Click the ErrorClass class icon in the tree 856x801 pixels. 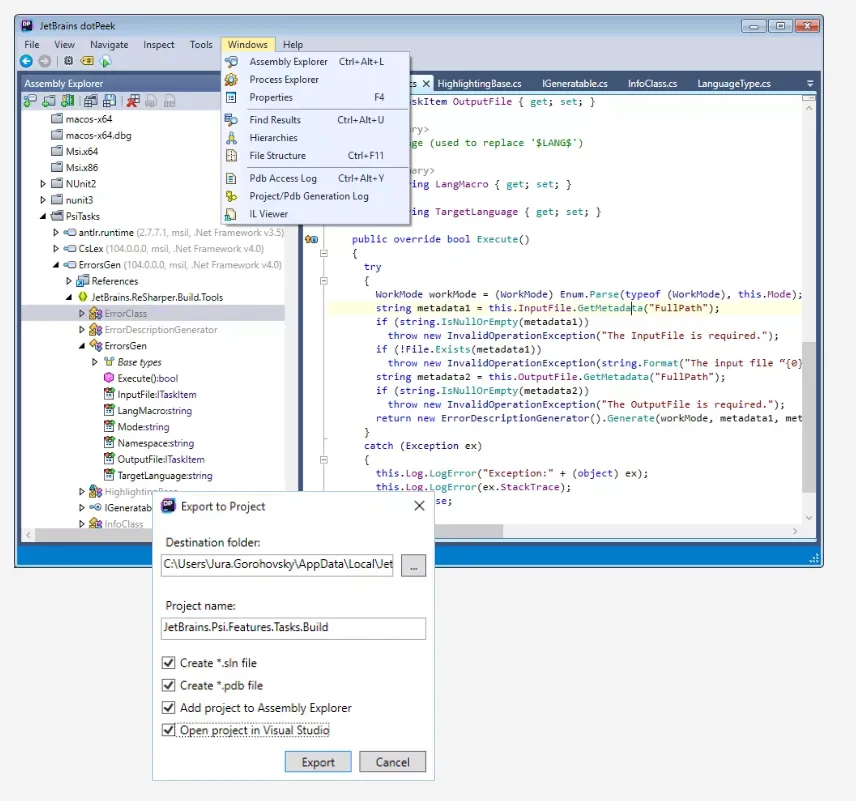coord(96,313)
